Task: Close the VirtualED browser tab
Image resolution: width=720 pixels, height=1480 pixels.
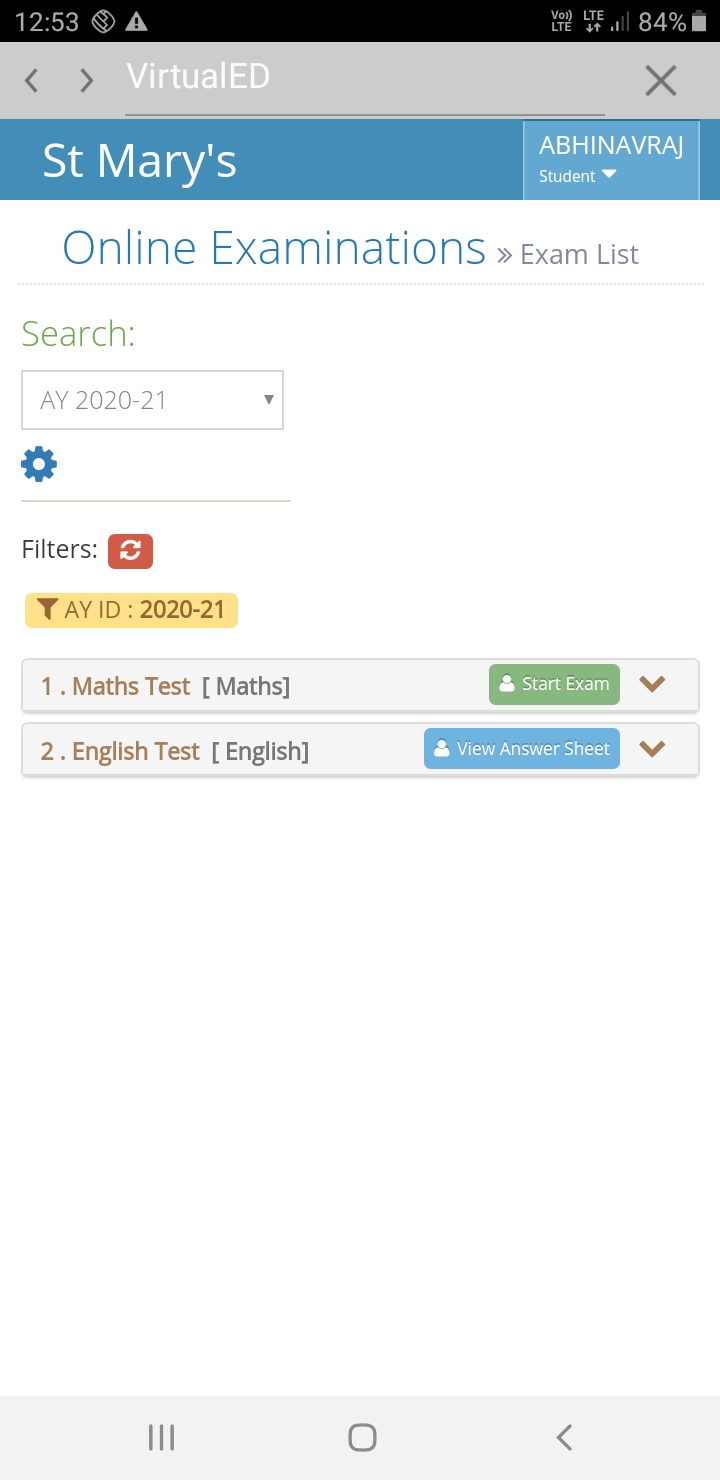Action: click(661, 80)
